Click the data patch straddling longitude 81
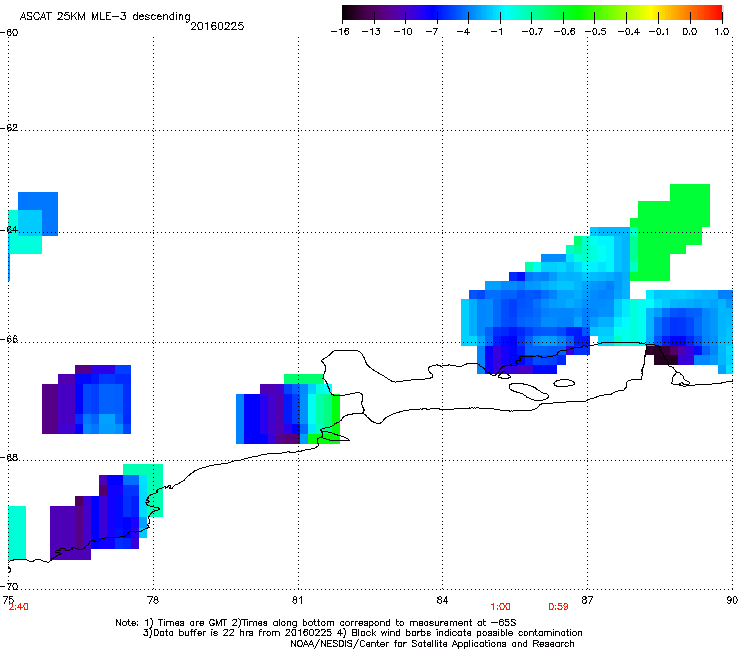The height and width of the screenshot is (650, 740). (288, 409)
